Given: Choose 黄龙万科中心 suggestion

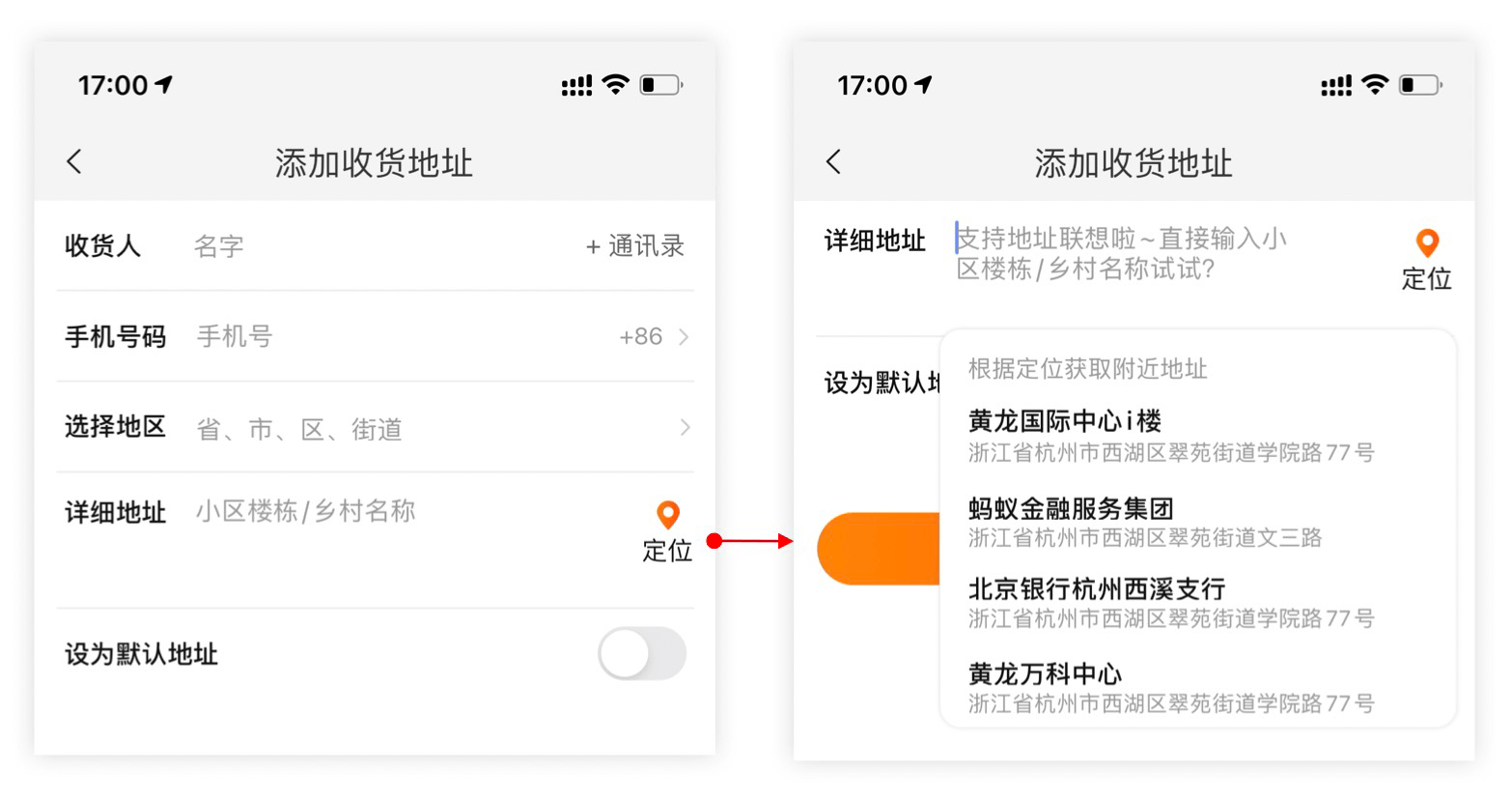Looking at the screenshot, I should point(1170,687).
